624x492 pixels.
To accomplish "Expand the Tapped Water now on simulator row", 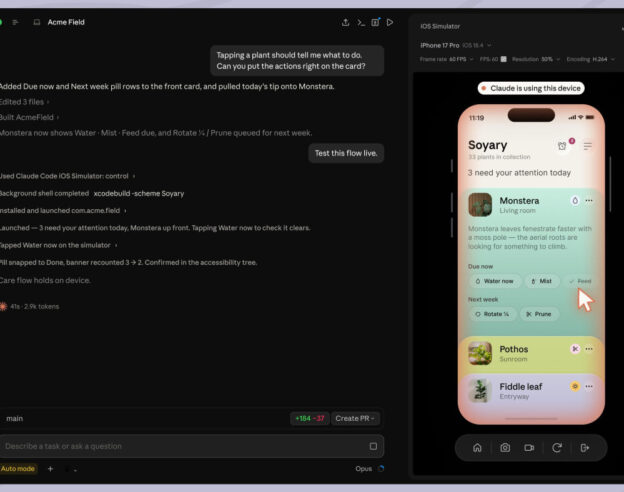I will pos(59,245).
